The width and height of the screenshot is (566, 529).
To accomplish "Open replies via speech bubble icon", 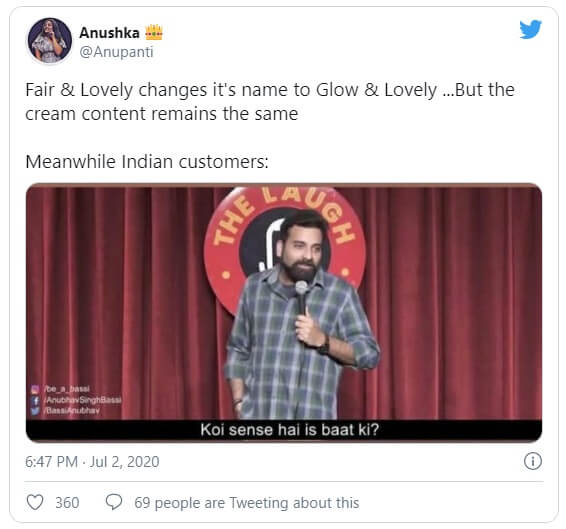I will [114, 502].
